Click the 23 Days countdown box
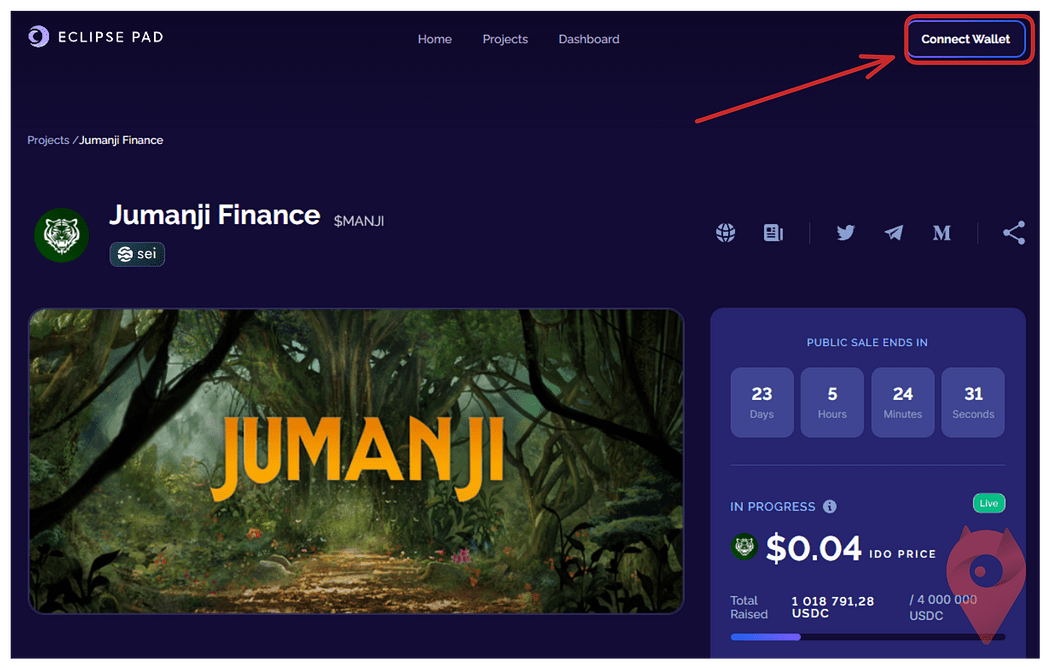The image size is (1050, 669). click(761, 402)
